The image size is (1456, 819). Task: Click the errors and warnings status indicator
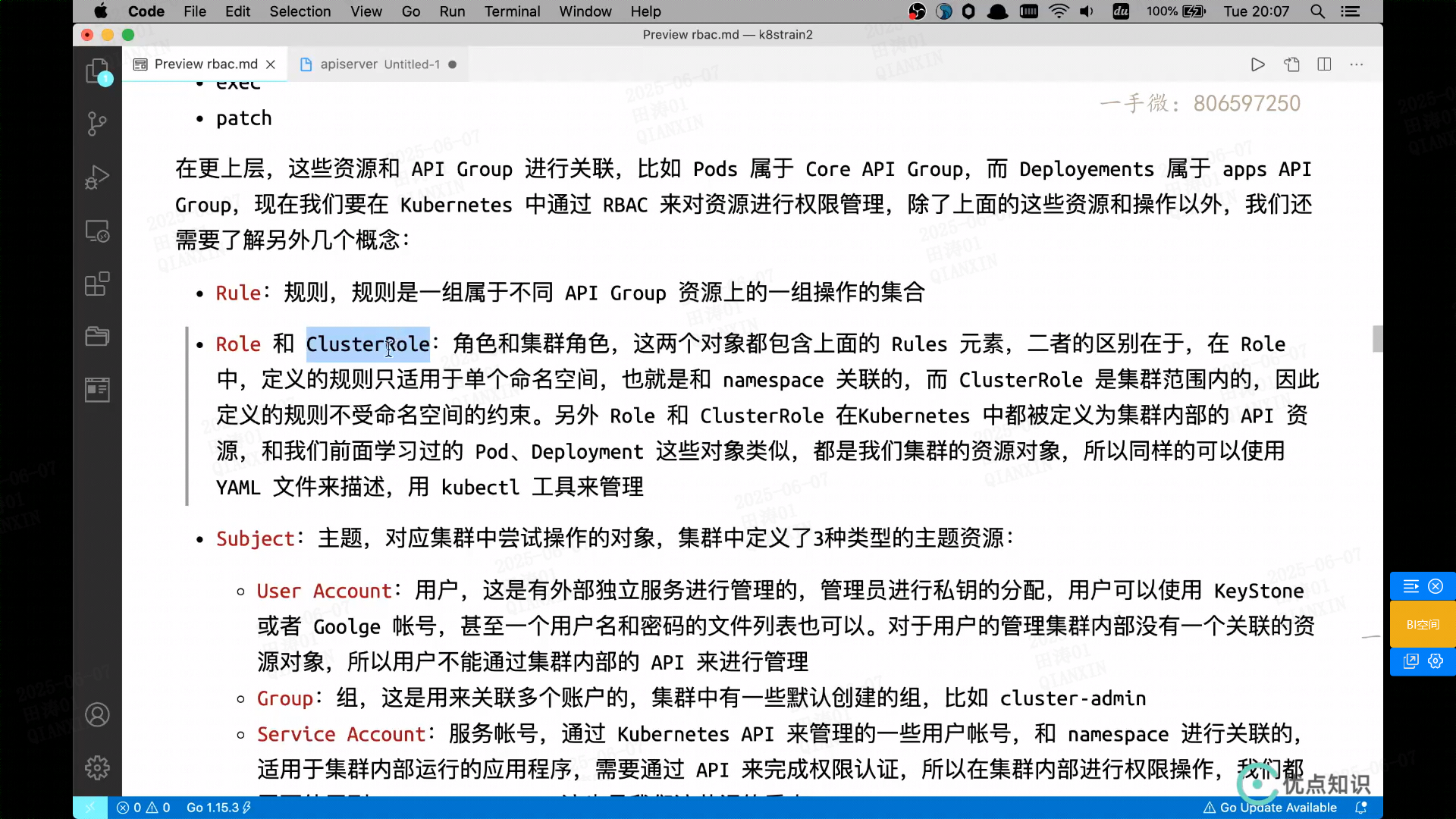click(143, 808)
